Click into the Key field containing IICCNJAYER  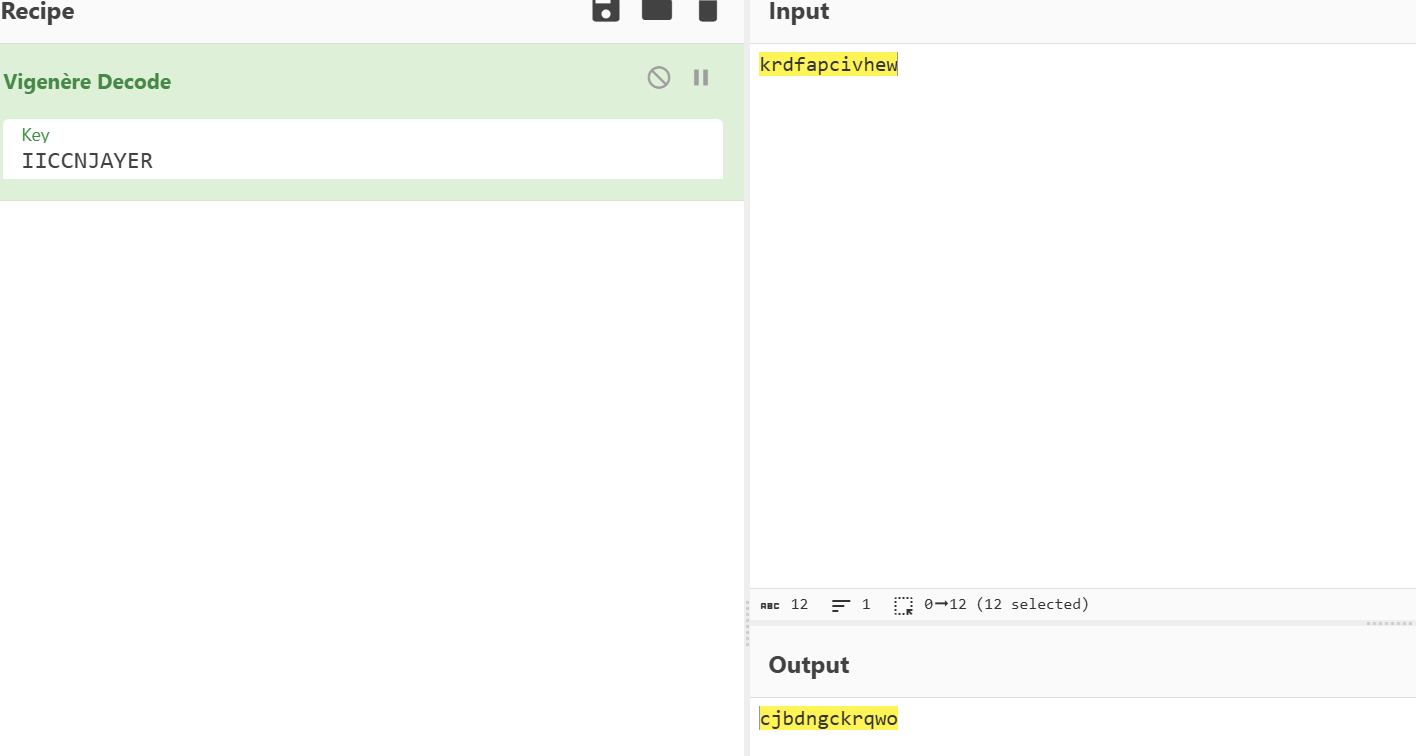click(x=360, y=160)
